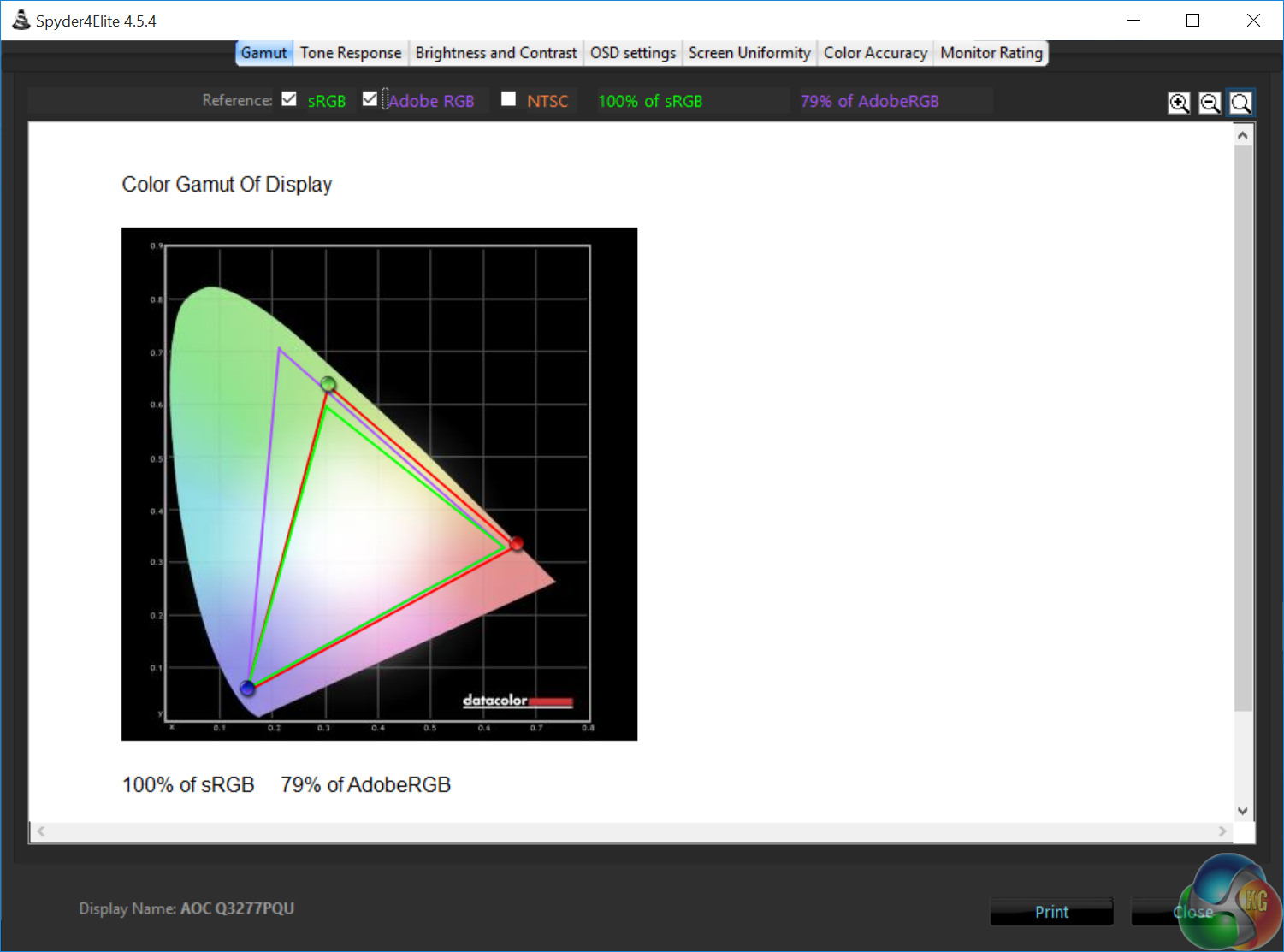Click the red primary marker on gamut chart

click(x=516, y=543)
